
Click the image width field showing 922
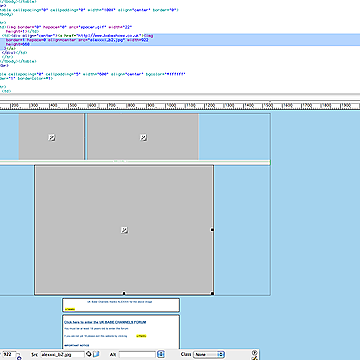[x=9, y=354]
